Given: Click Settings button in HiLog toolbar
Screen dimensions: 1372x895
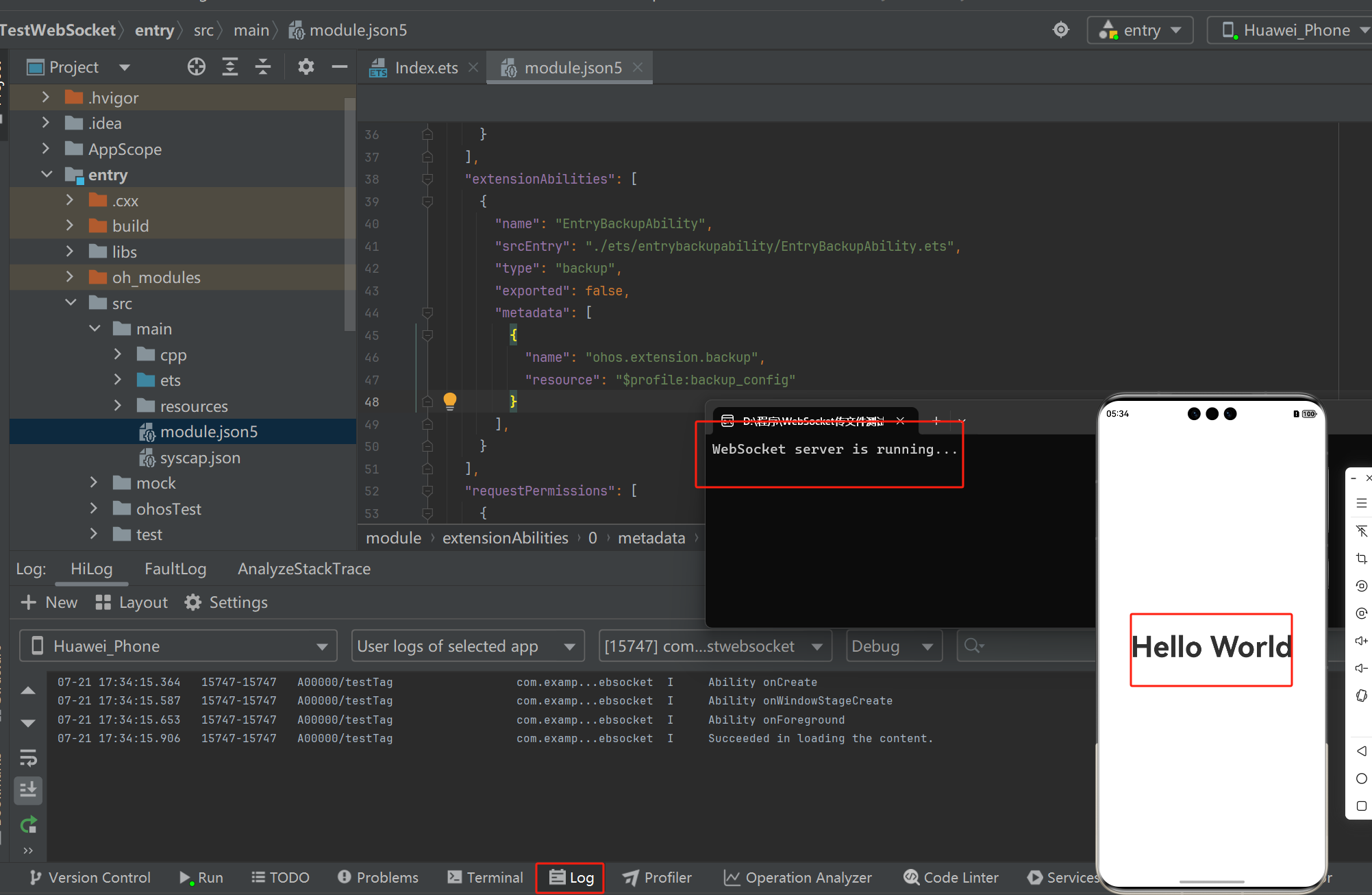Looking at the screenshot, I should tap(227, 602).
